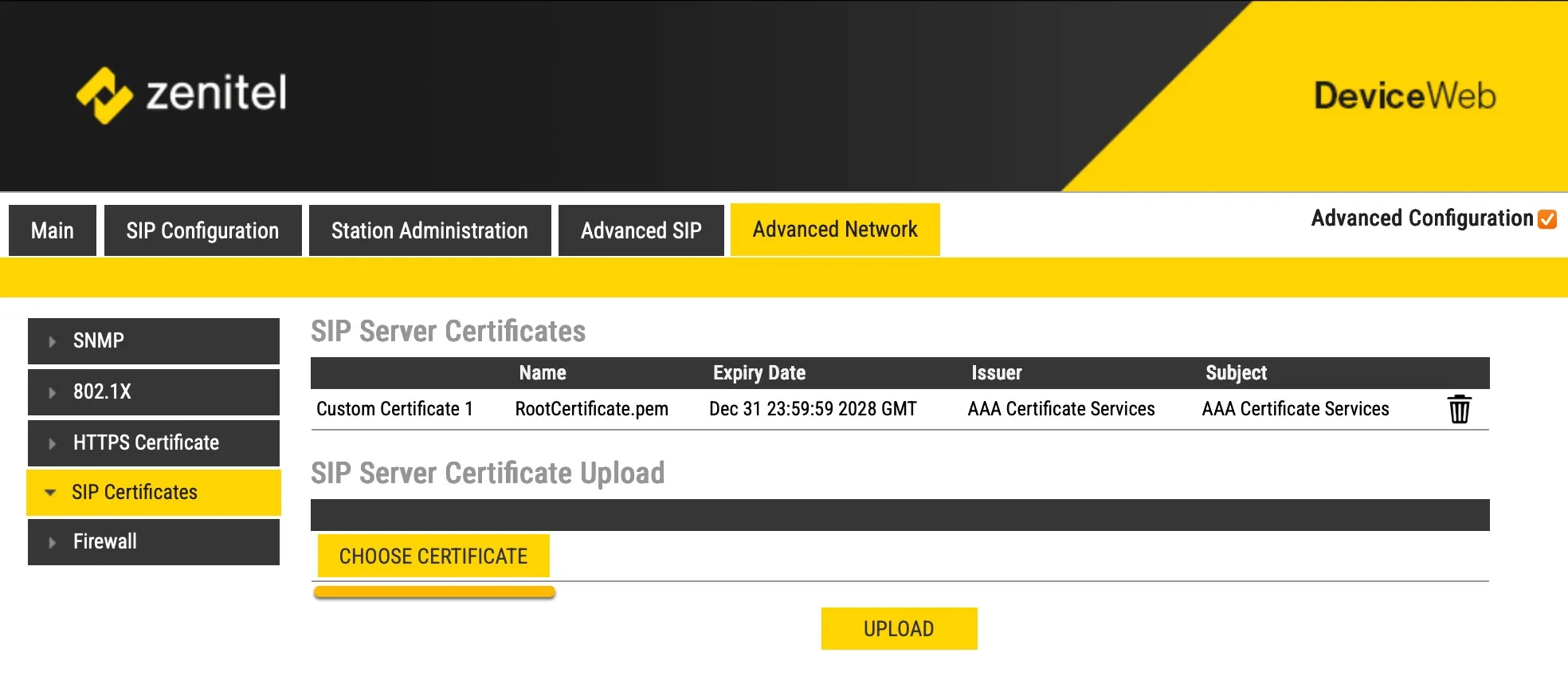Go to Station Administration tab
Image resolution: width=1568 pixels, height=700 pixels.
pyautogui.click(x=429, y=230)
